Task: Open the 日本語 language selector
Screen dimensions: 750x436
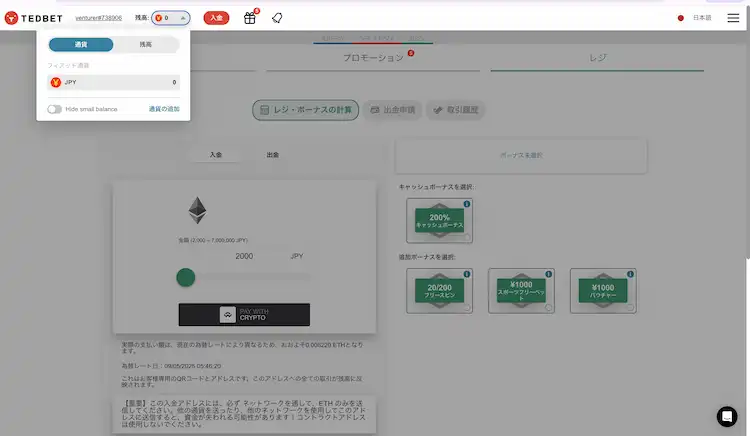Action: click(702, 18)
